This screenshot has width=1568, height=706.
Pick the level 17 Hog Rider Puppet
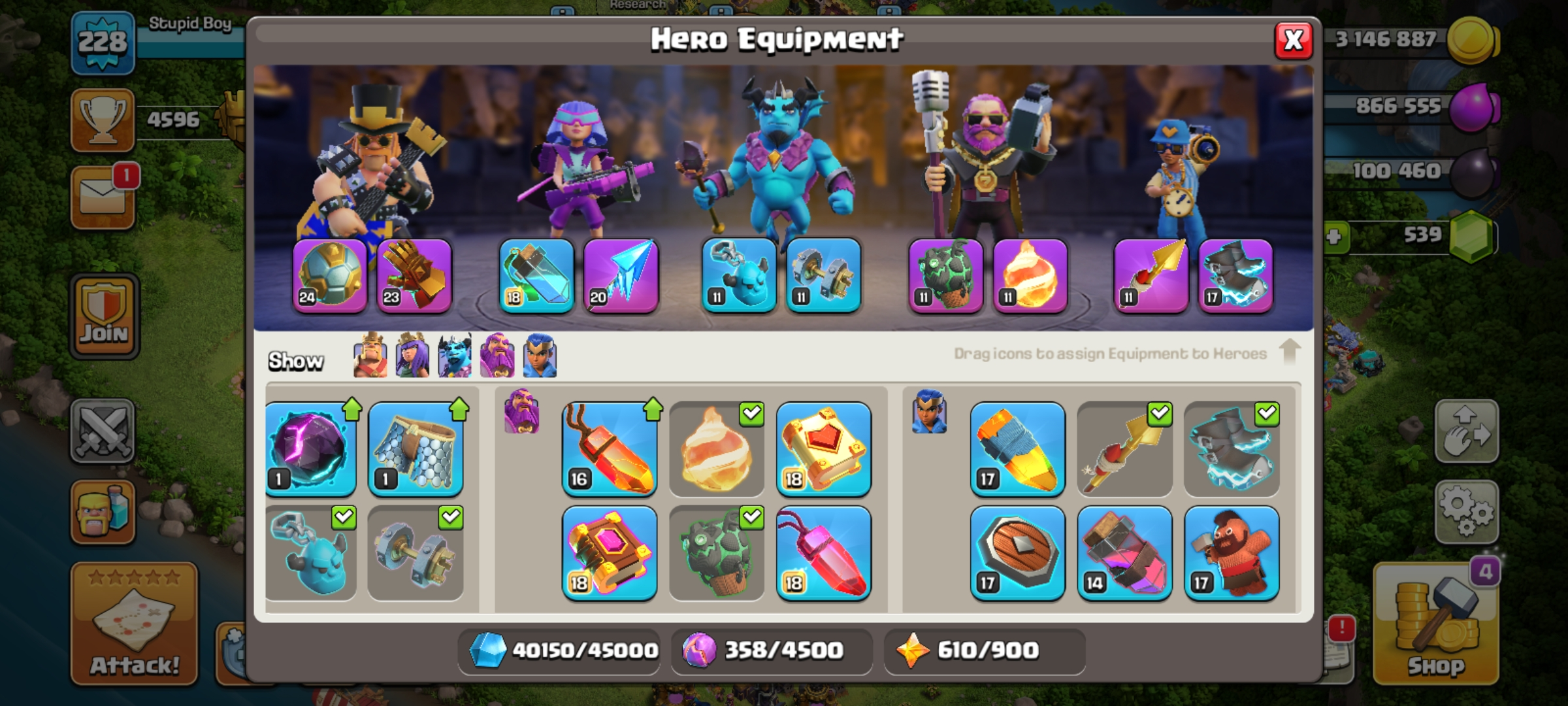coord(1232,553)
